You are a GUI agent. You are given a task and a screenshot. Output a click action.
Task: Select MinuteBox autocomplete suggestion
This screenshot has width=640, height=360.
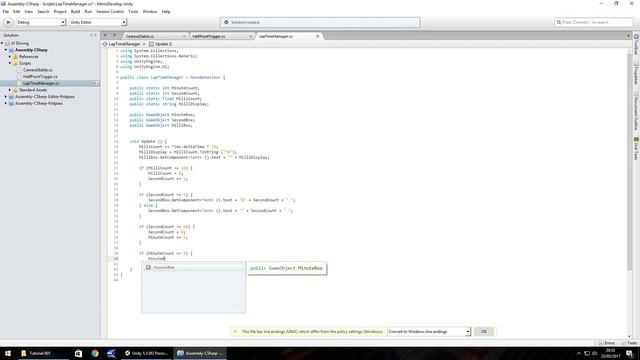click(x=193, y=267)
